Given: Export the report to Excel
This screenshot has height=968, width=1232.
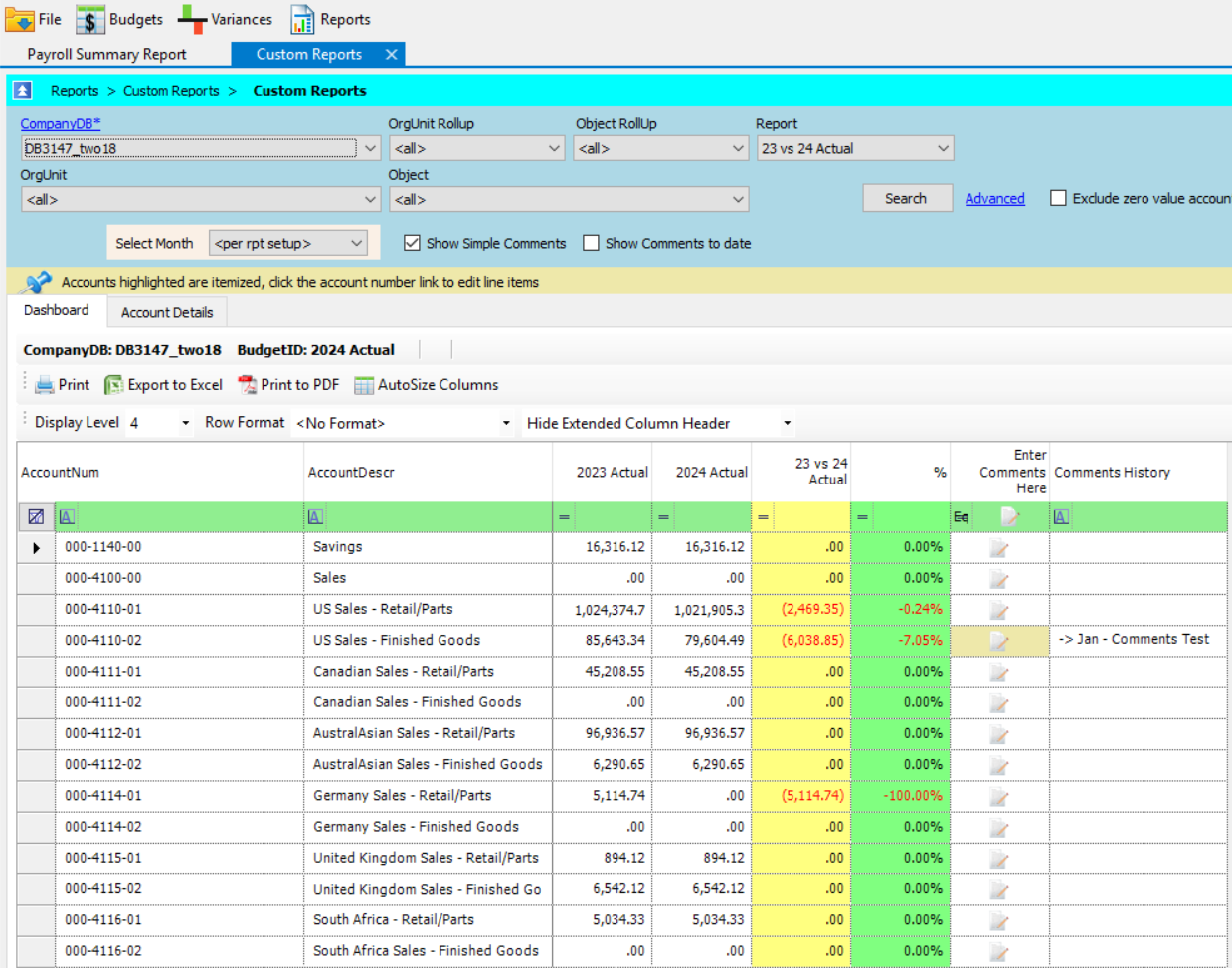Looking at the screenshot, I should pos(164,385).
